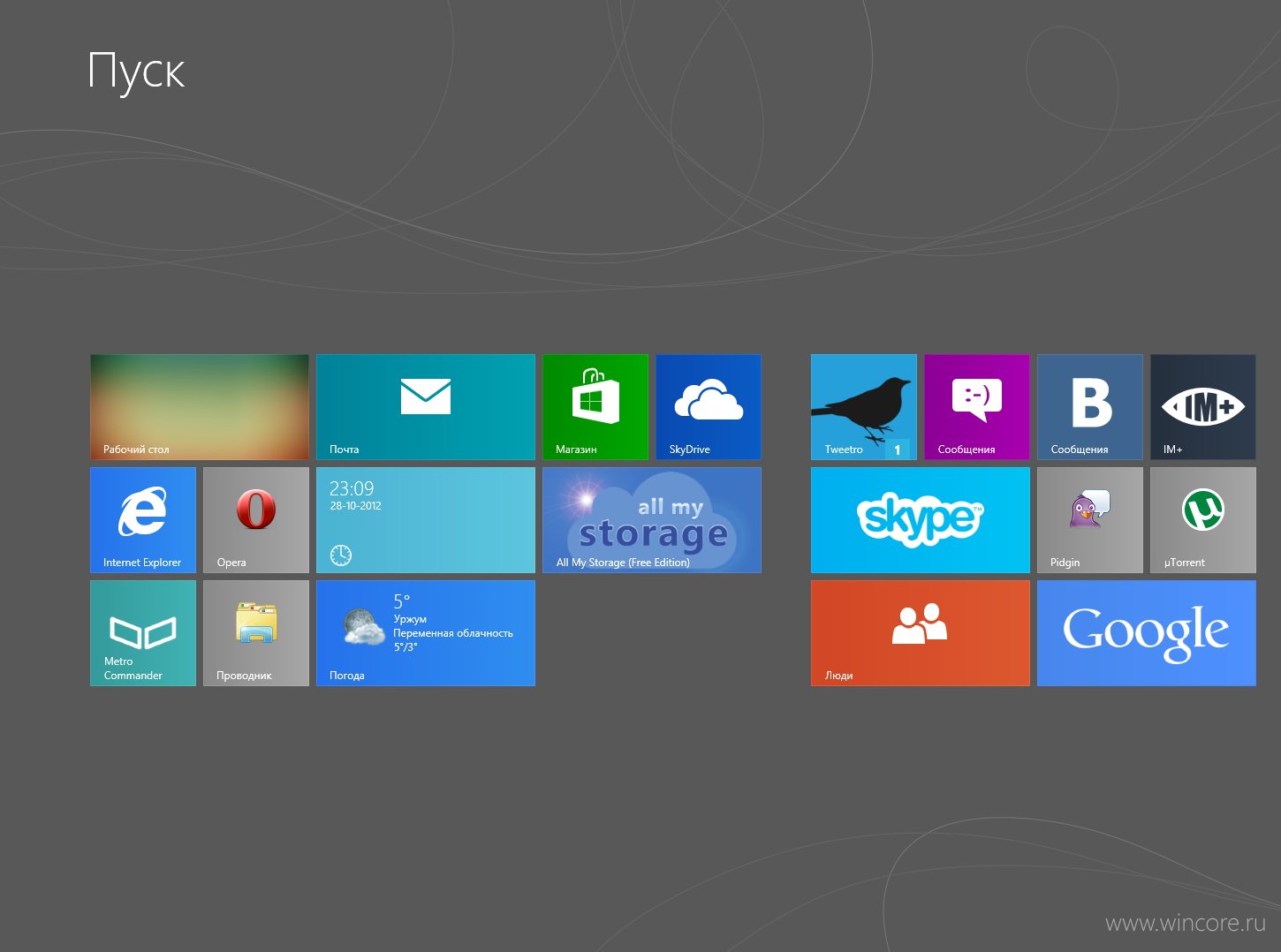Open the Почта mail tile

tap(426, 407)
